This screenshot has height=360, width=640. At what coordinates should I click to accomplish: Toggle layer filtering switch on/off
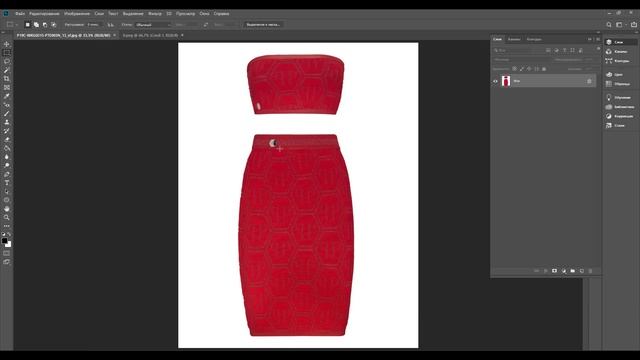[598, 49]
